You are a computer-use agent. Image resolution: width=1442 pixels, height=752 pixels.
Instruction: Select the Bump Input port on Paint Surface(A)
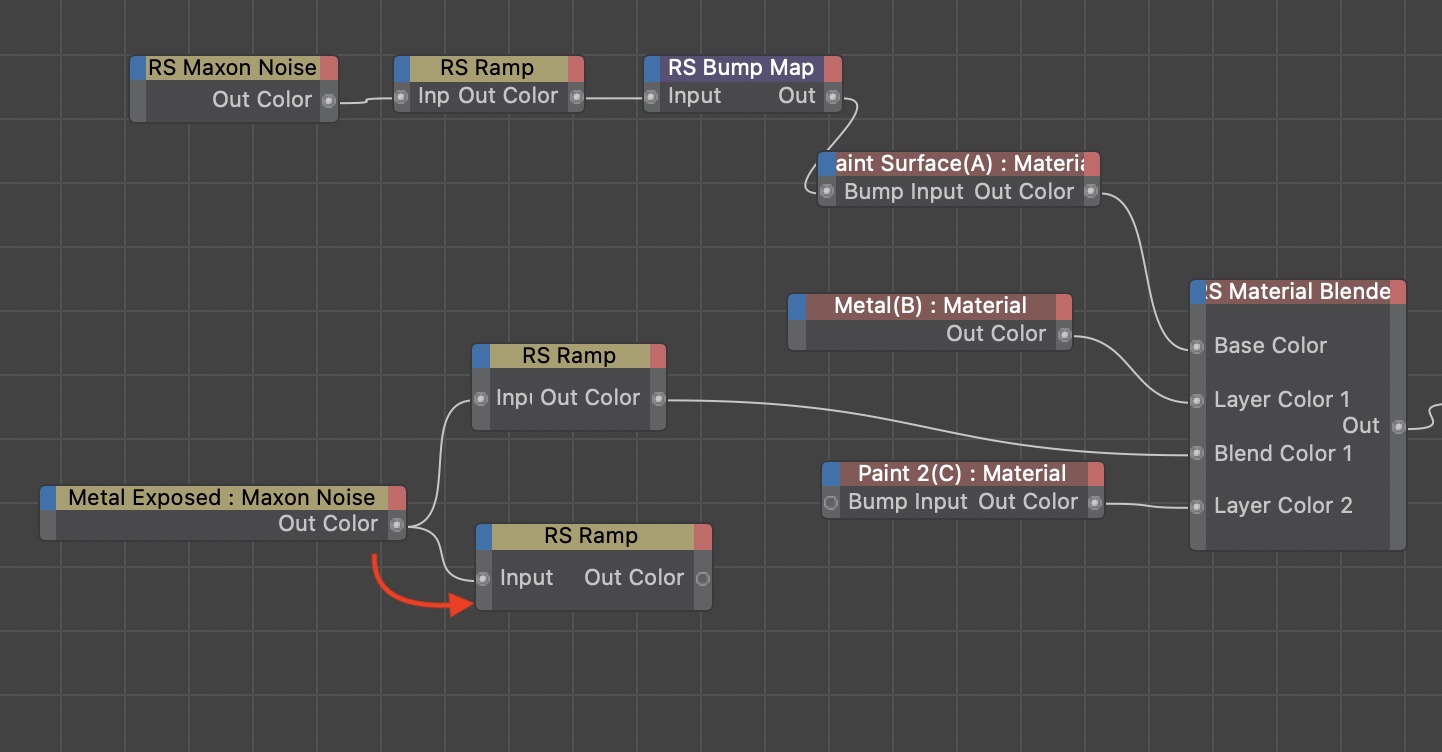pyautogui.click(x=827, y=192)
